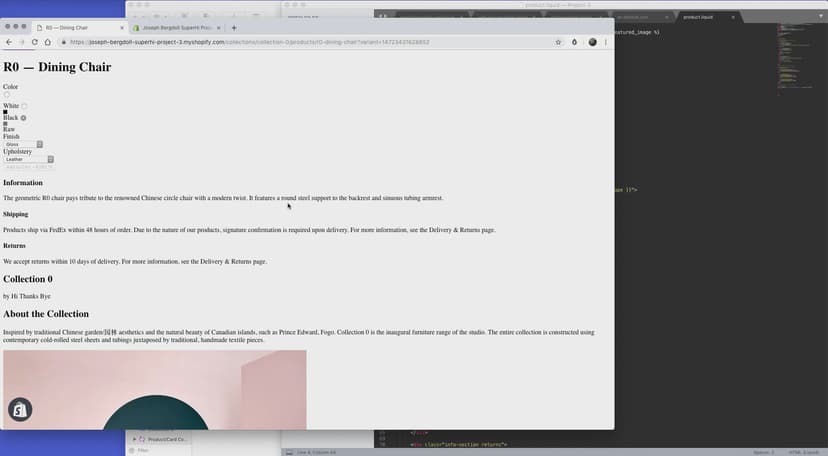Screen dimensions: 828x456
Task: Open the Shopify badge at bottom left
Action: pos(20,409)
